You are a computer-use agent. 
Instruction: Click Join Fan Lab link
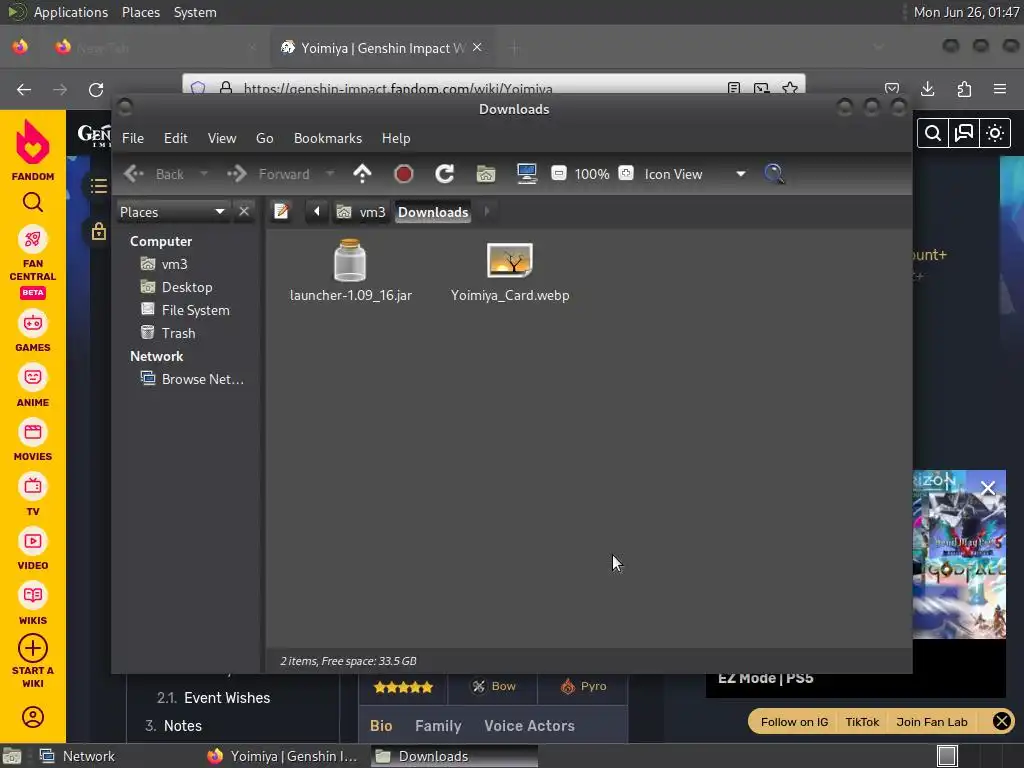coord(932,722)
